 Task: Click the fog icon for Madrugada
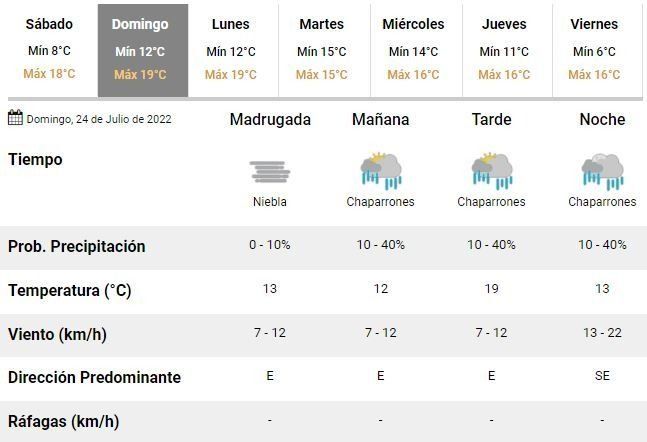[x=270, y=171]
